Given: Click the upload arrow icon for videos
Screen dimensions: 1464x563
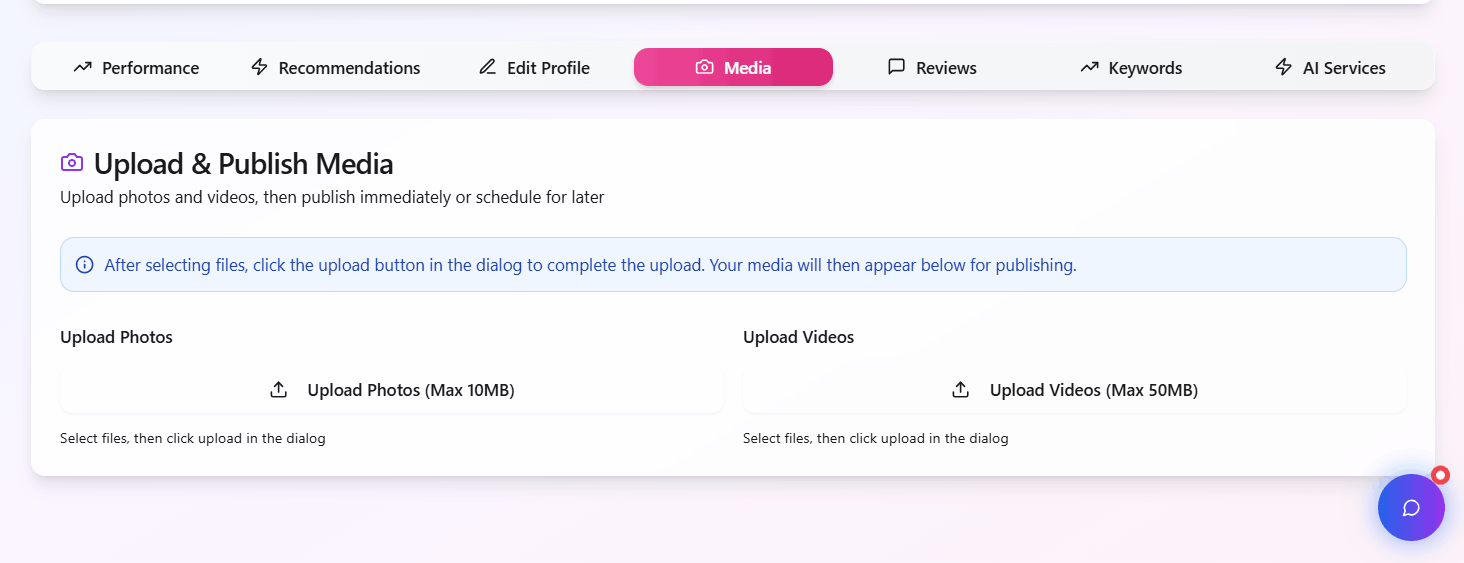Looking at the screenshot, I should point(961,390).
